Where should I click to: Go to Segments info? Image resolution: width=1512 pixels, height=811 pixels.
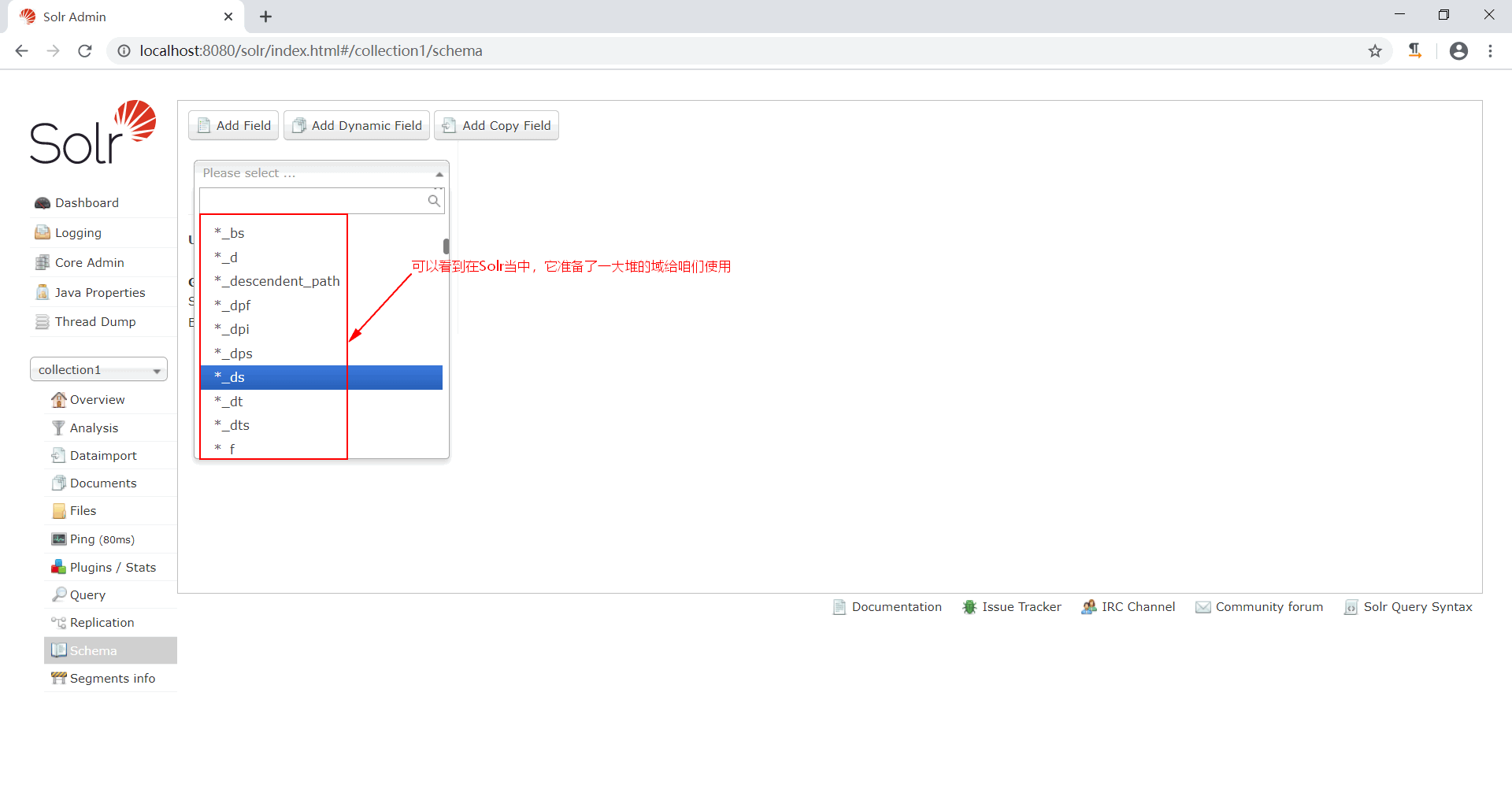click(x=112, y=678)
